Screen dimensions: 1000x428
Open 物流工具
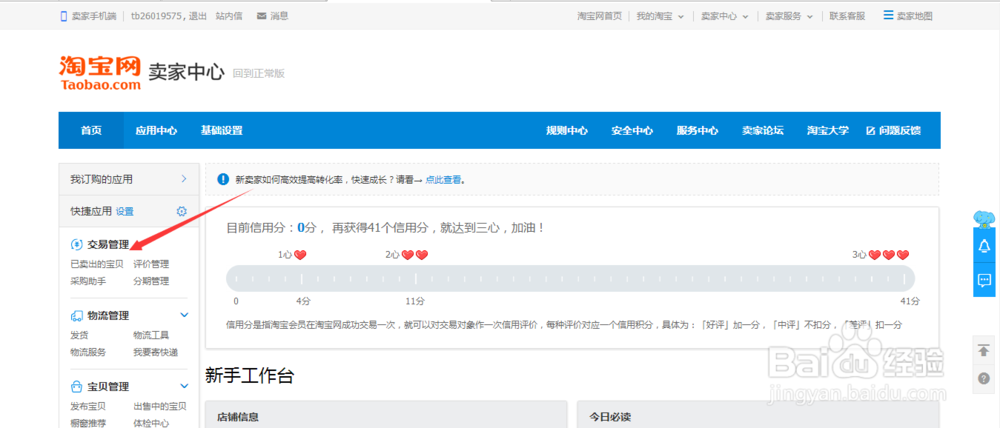click(x=151, y=335)
